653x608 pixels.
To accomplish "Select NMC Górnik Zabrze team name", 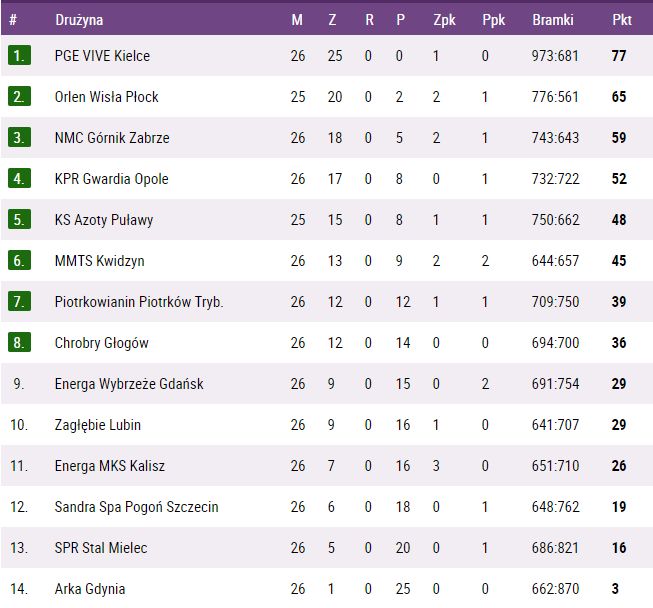I will (x=112, y=138).
